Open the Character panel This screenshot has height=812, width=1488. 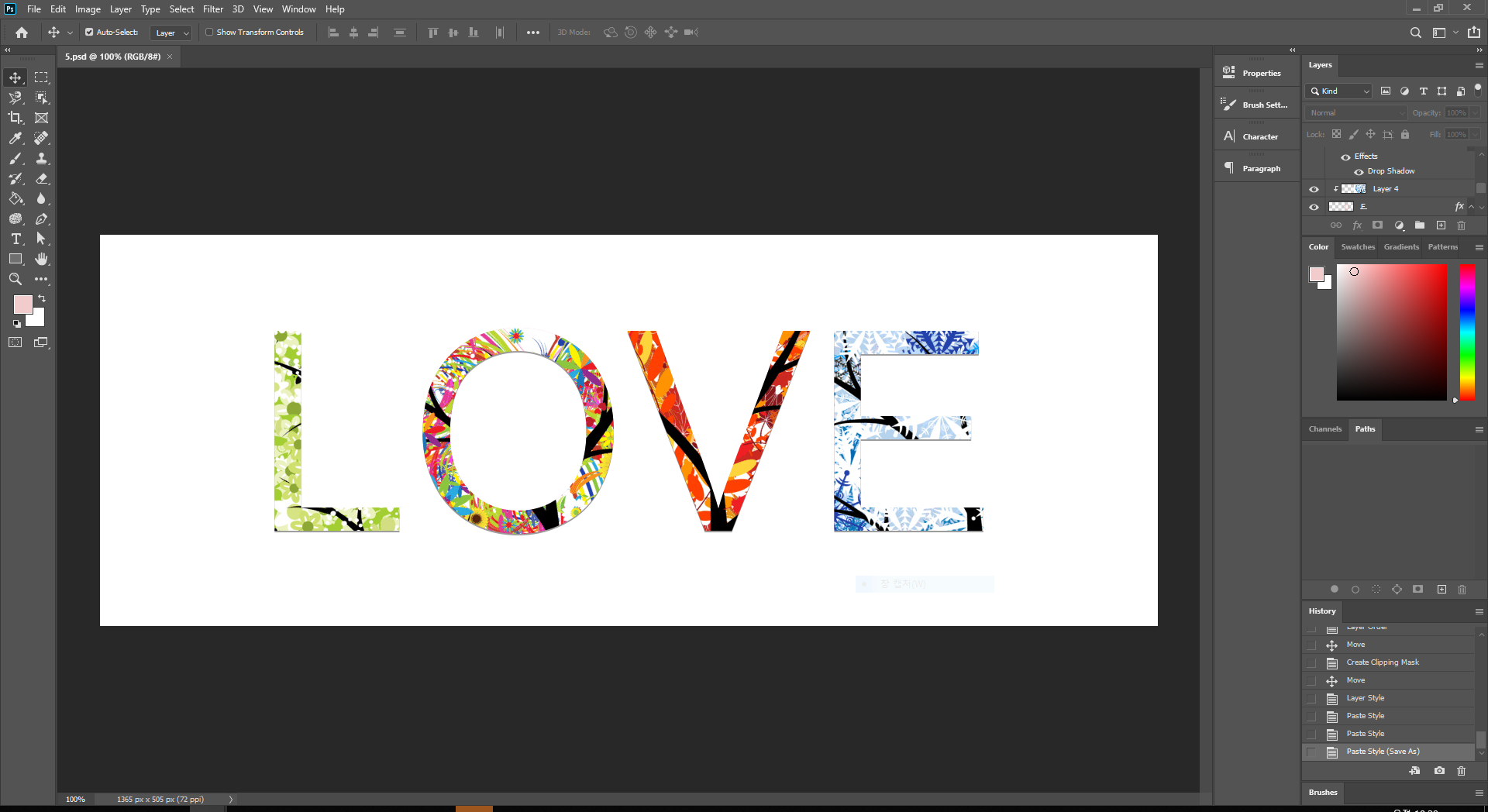(1256, 136)
